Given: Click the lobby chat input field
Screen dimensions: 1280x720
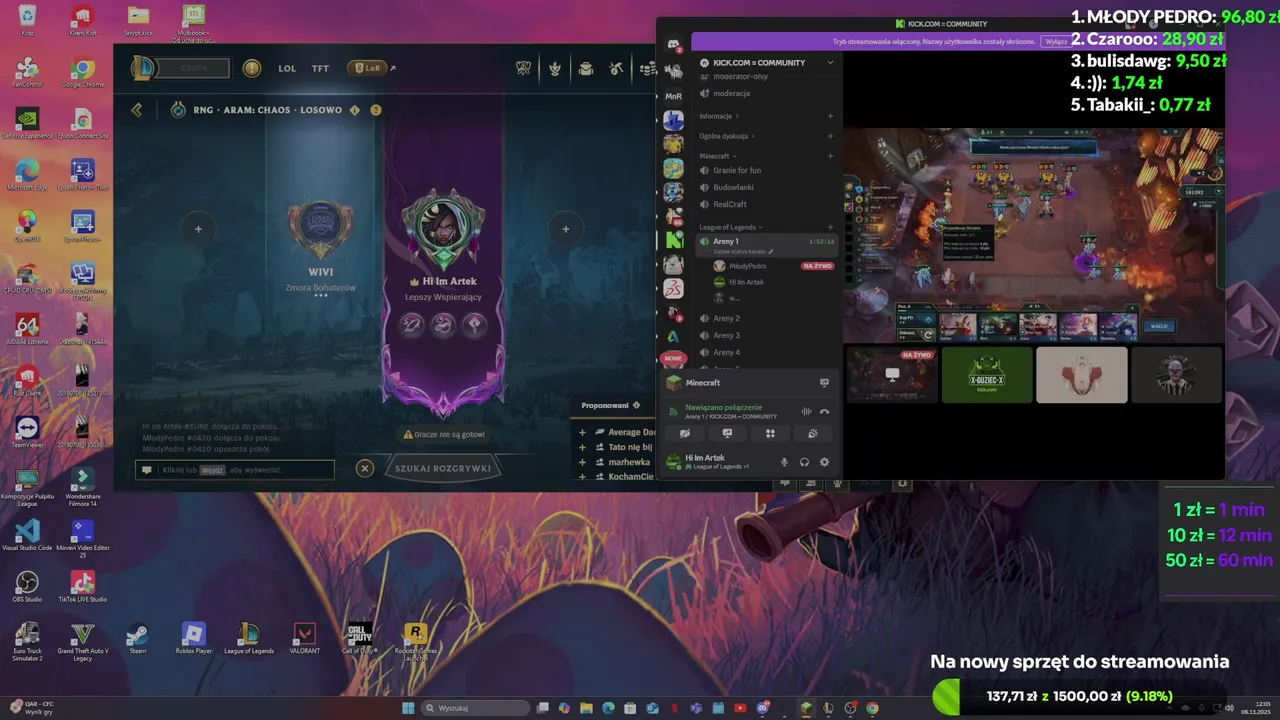Looking at the screenshot, I should point(235,469).
